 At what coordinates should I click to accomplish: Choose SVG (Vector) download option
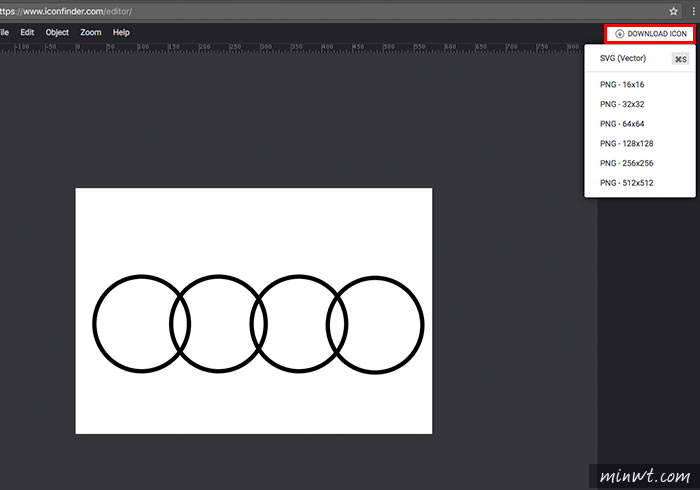pyautogui.click(x=640, y=58)
